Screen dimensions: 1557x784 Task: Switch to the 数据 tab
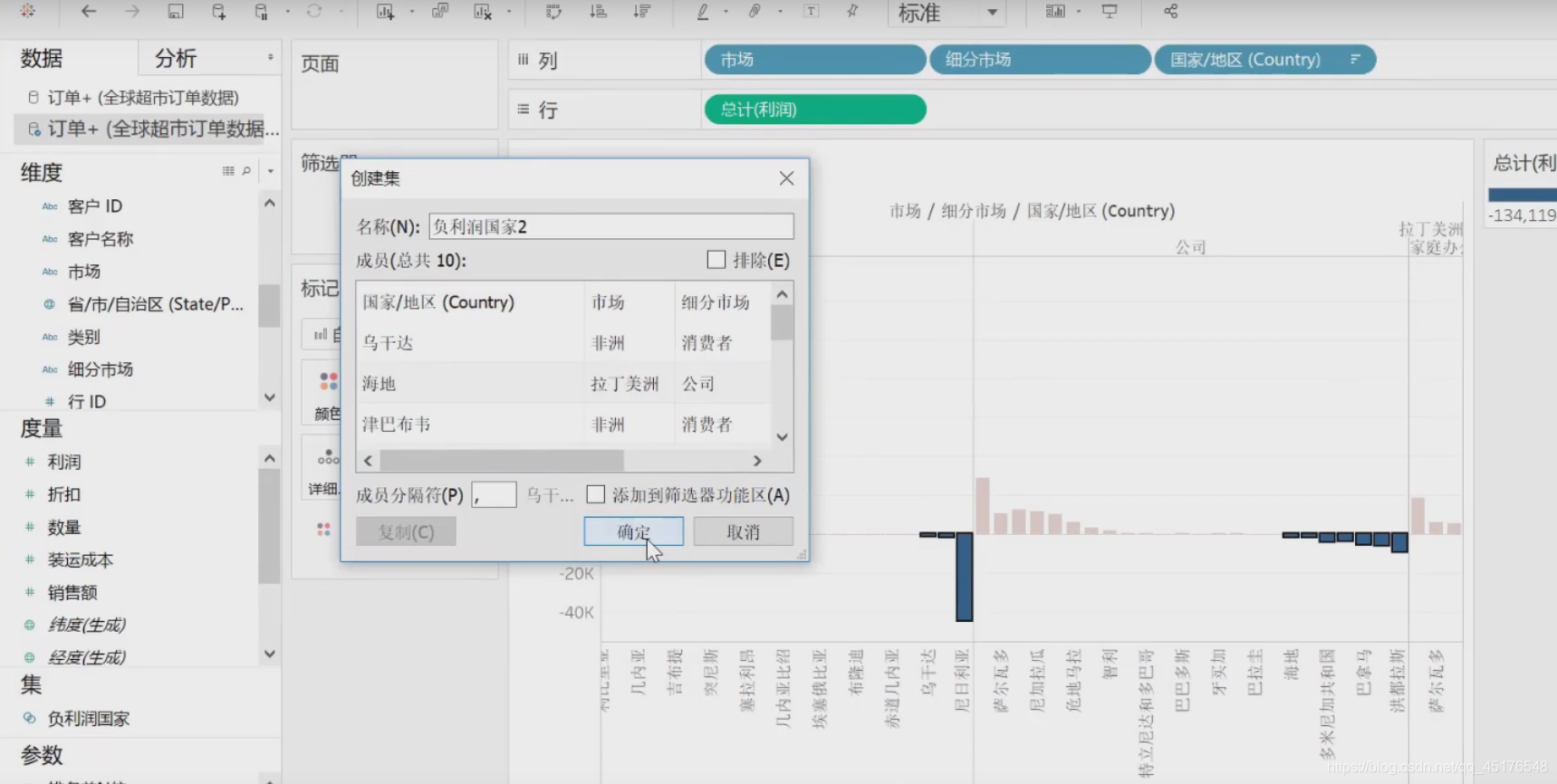point(42,59)
